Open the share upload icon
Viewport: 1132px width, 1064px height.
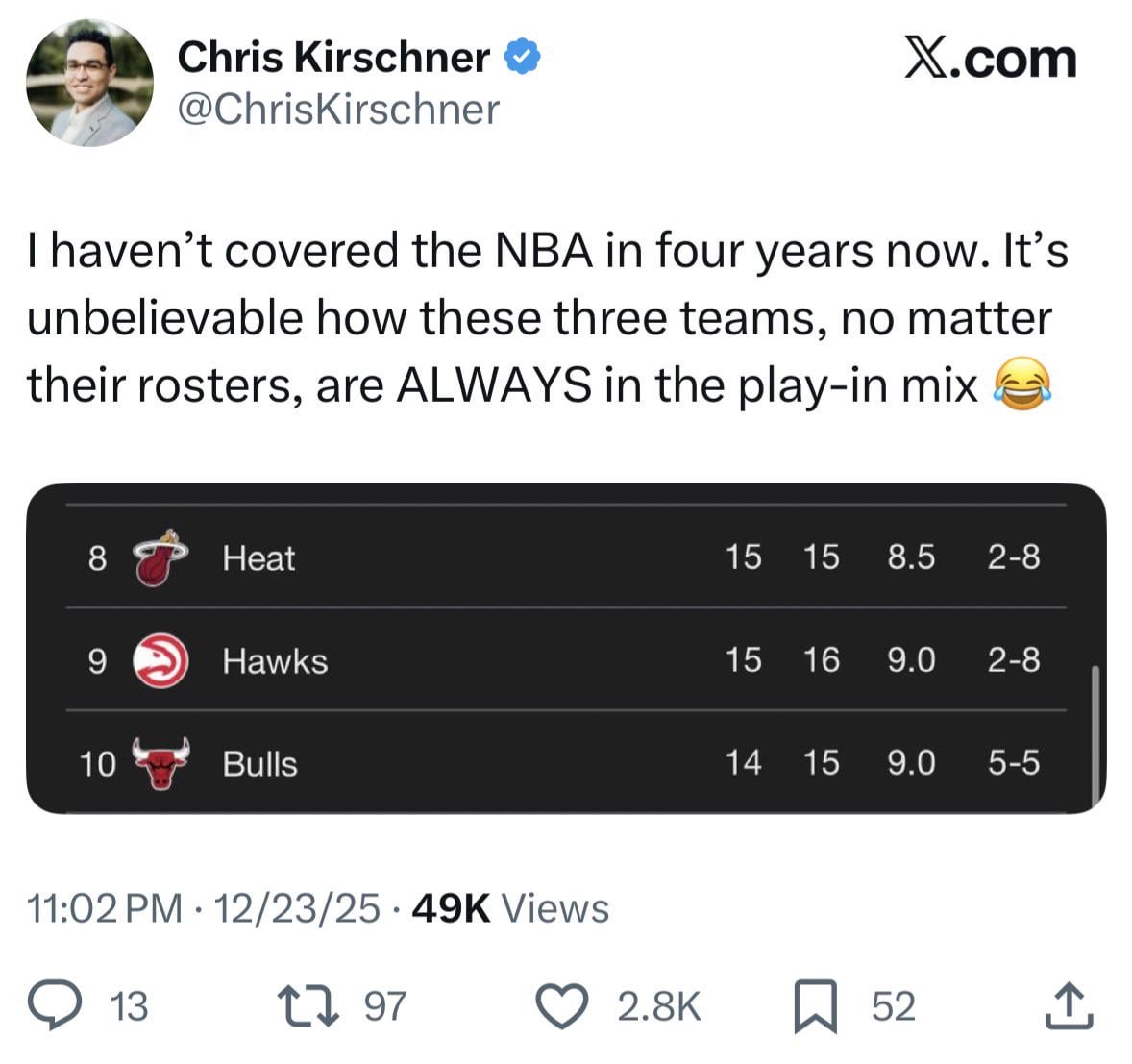(x=1069, y=1005)
